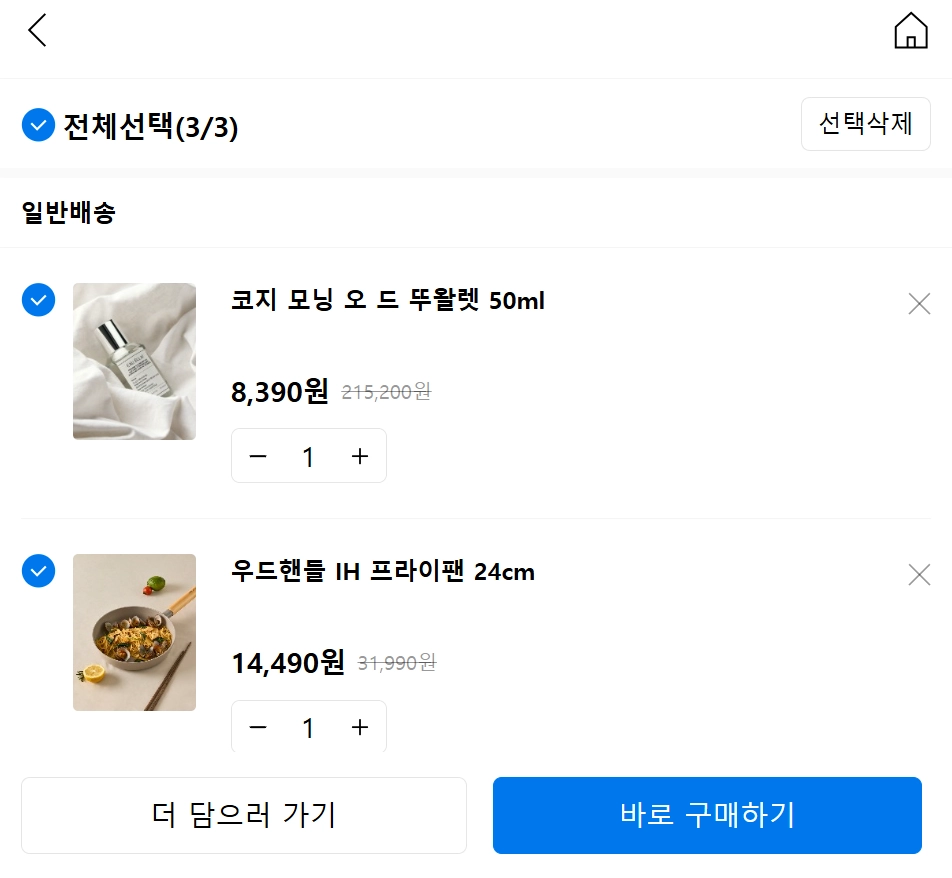
Task: Go back using the left arrow icon
Action: point(37,31)
